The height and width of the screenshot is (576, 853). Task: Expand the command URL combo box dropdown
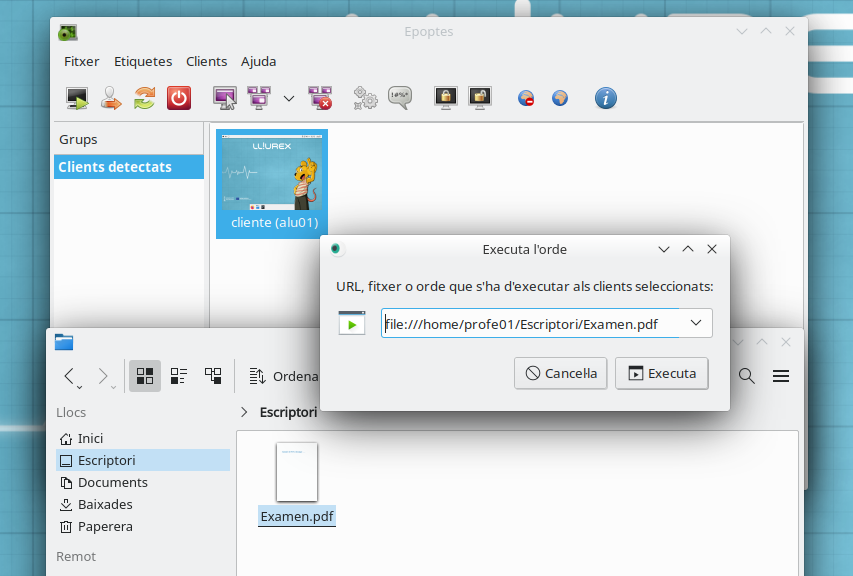(x=696, y=323)
